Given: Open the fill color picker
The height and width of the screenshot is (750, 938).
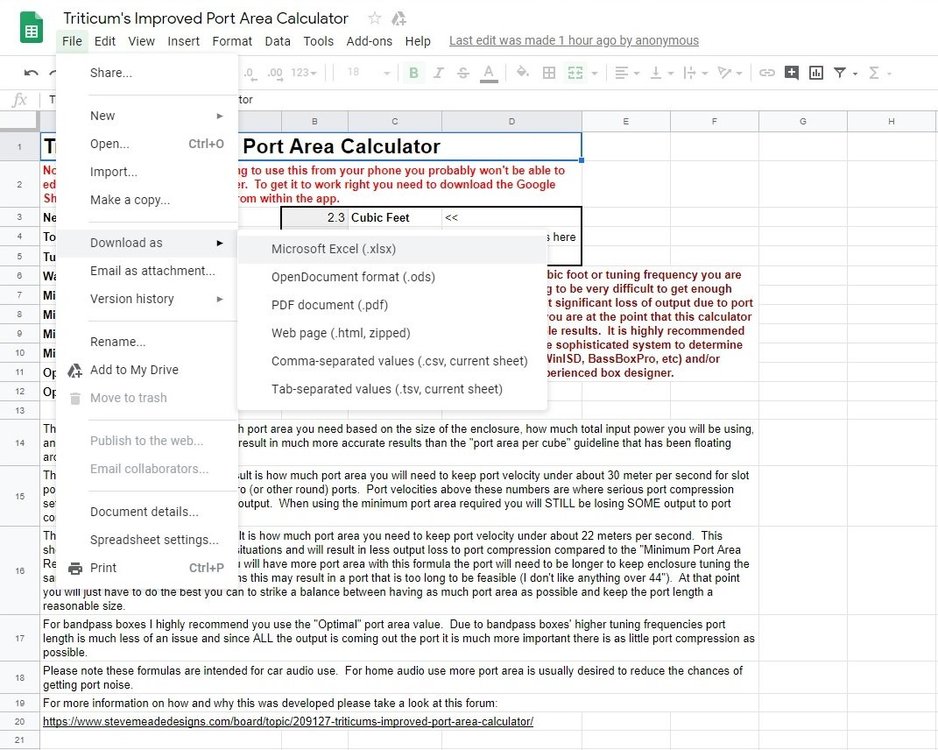Looking at the screenshot, I should point(523,72).
